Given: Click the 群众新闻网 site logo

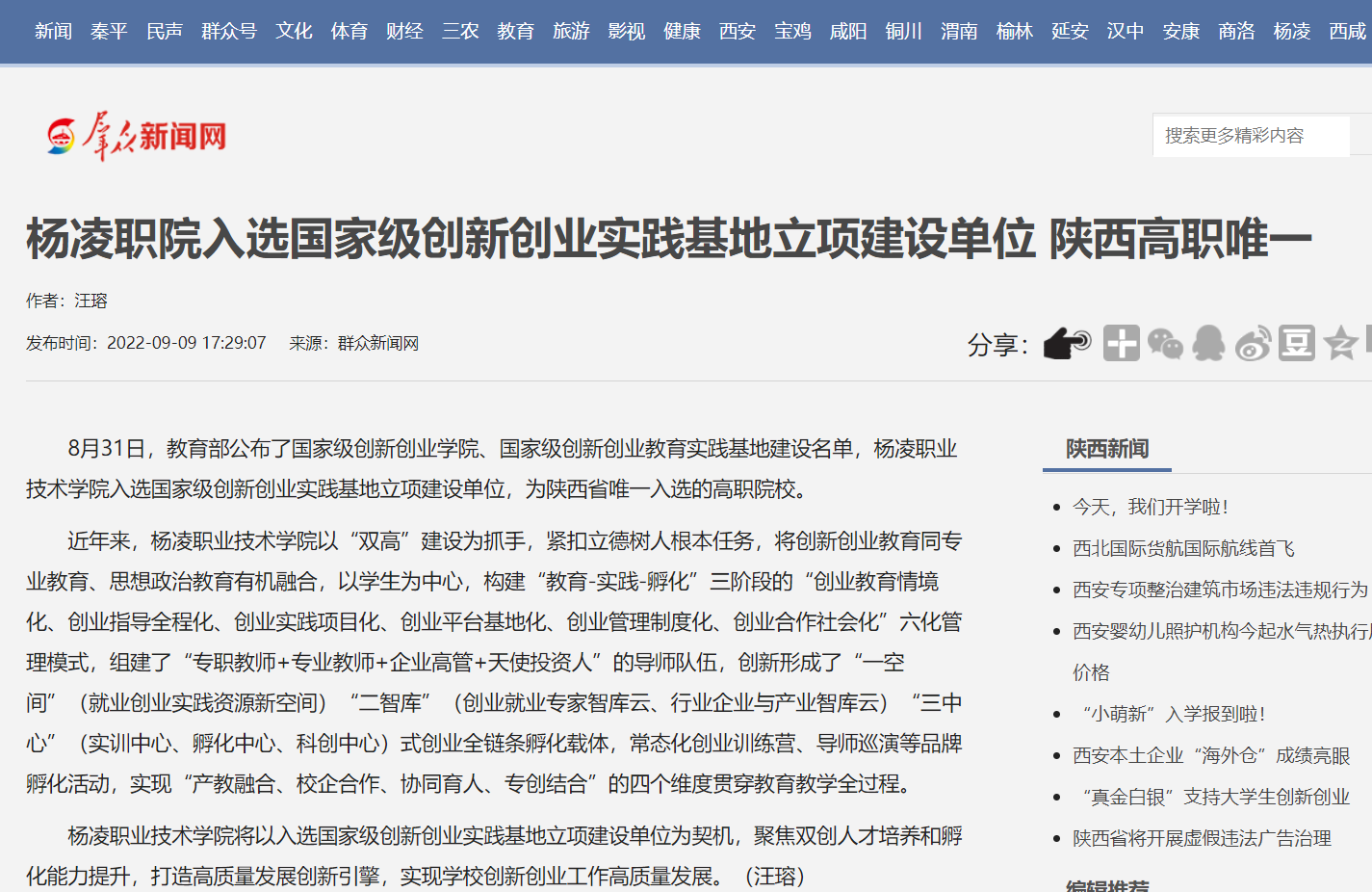Looking at the screenshot, I should pyautogui.click(x=137, y=136).
